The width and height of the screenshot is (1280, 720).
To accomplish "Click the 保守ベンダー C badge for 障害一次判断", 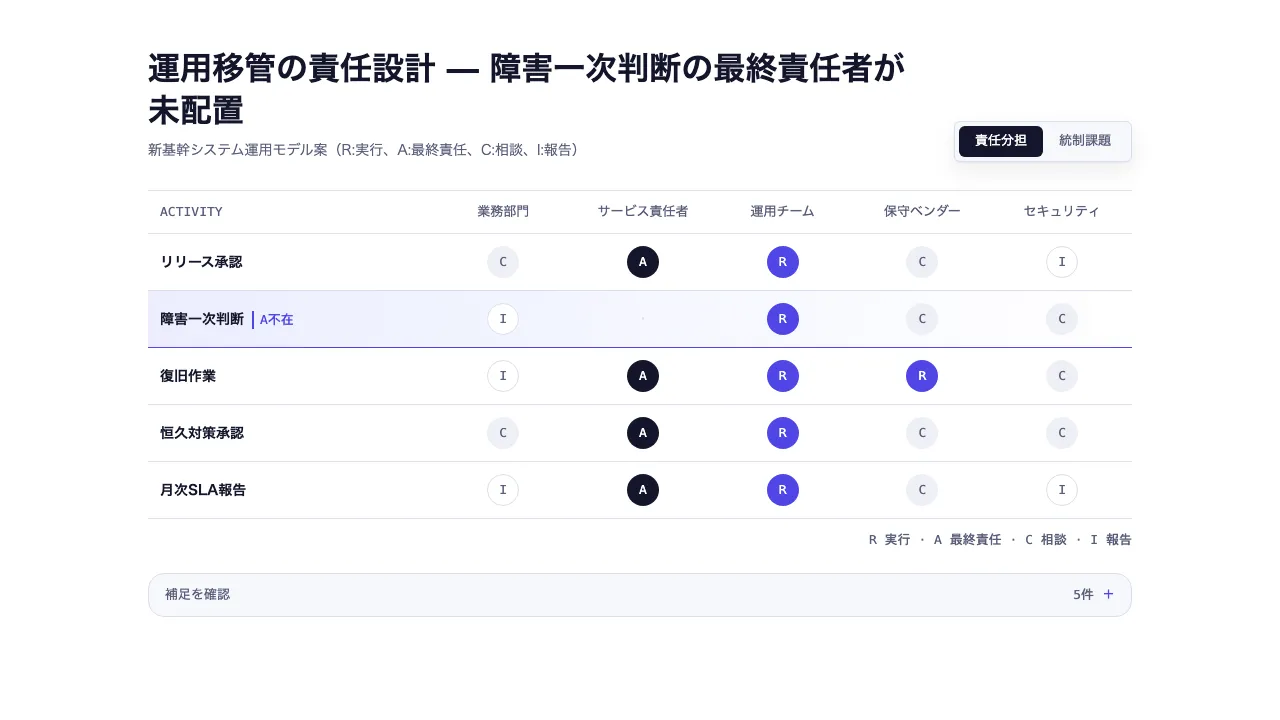I will pyautogui.click(x=922, y=319).
